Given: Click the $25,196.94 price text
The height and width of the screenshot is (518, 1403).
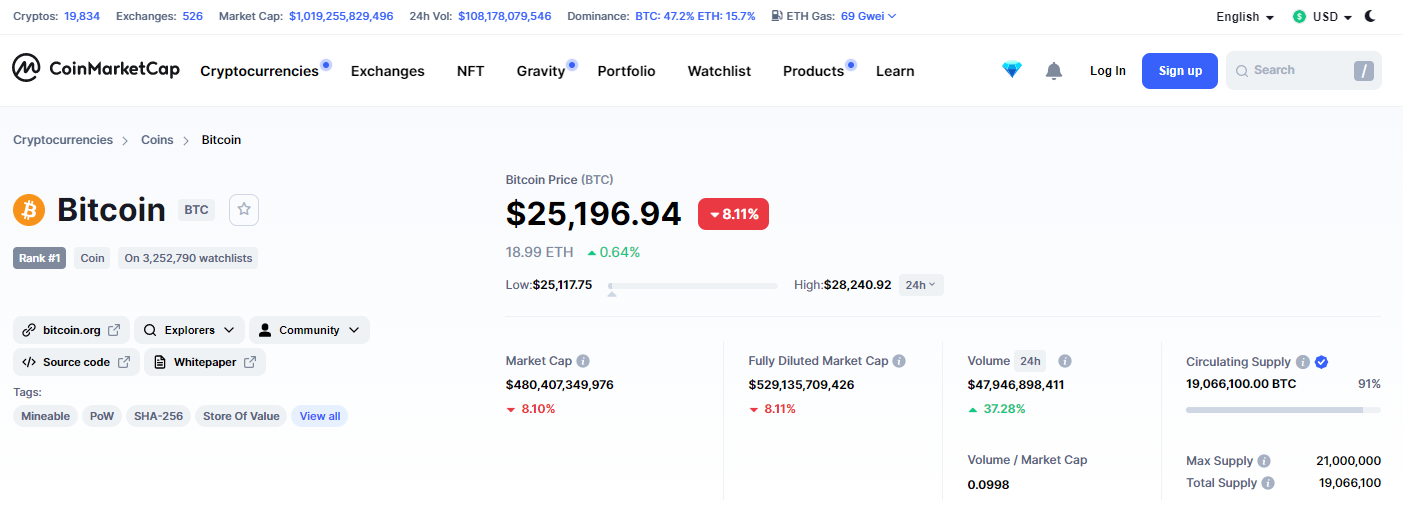Looking at the screenshot, I should tap(594, 213).
